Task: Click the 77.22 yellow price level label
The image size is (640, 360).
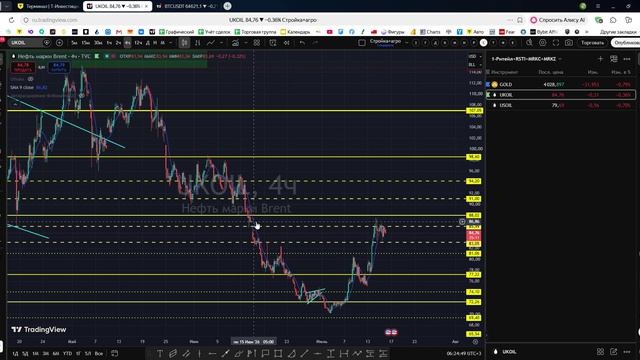Action: pyautogui.click(x=474, y=275)
